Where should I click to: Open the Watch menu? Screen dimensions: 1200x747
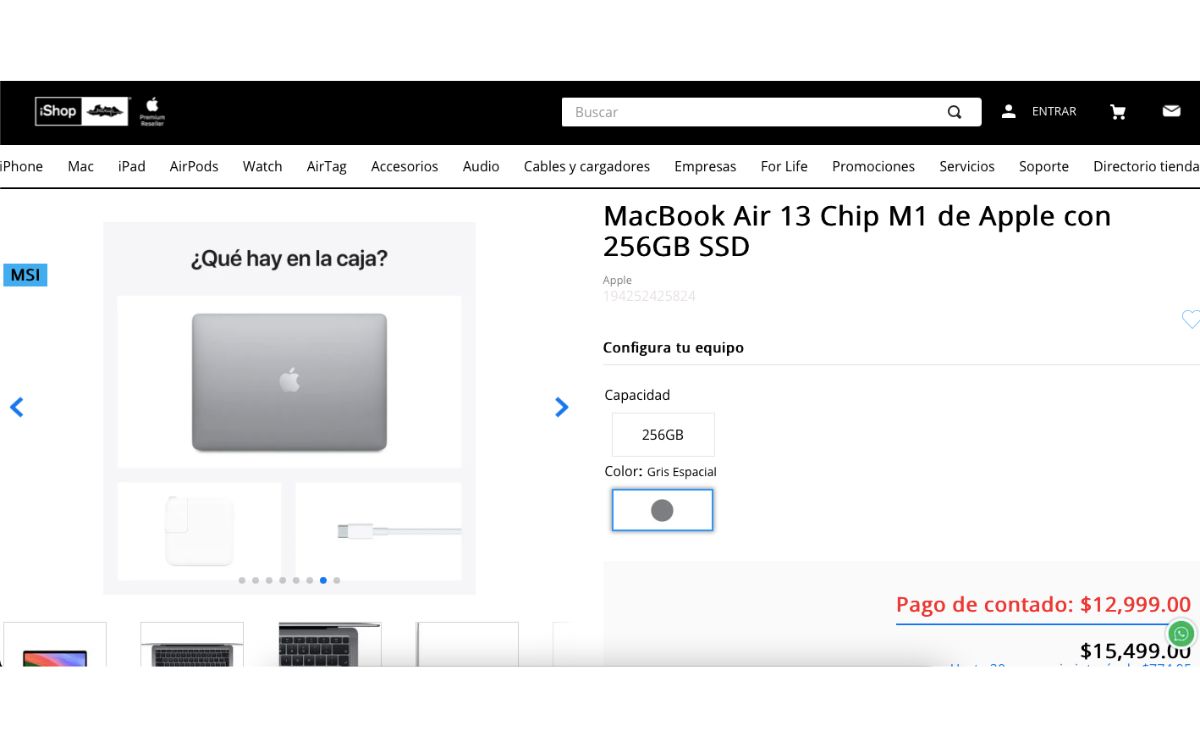262,166
